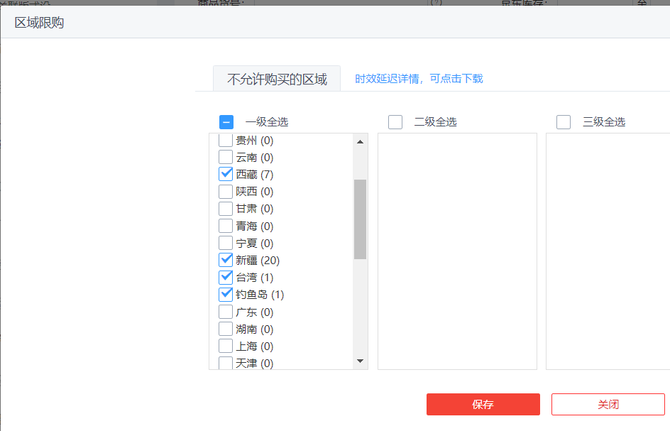Uncheck the 西藏 (7) checkbox
Image resolution: width=670 pixels, height=431 pixels.
tap(226, 174)
